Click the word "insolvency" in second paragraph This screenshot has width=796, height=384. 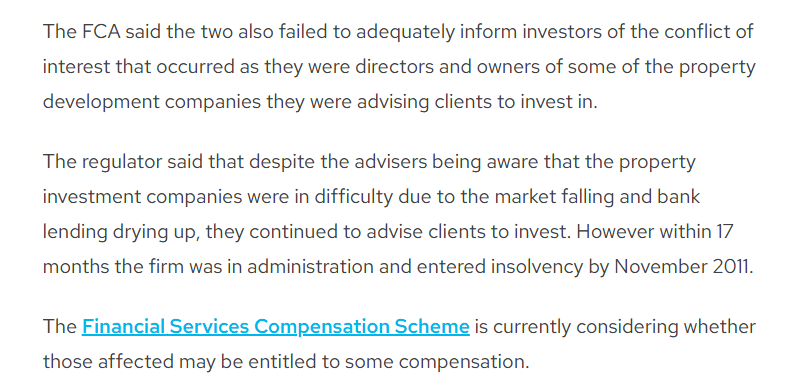pyautogui.click(x=537, y=267)
